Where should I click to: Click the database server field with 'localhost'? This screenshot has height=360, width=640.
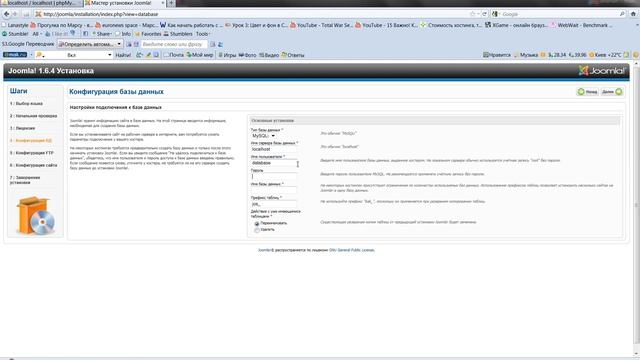click(274, 149)
